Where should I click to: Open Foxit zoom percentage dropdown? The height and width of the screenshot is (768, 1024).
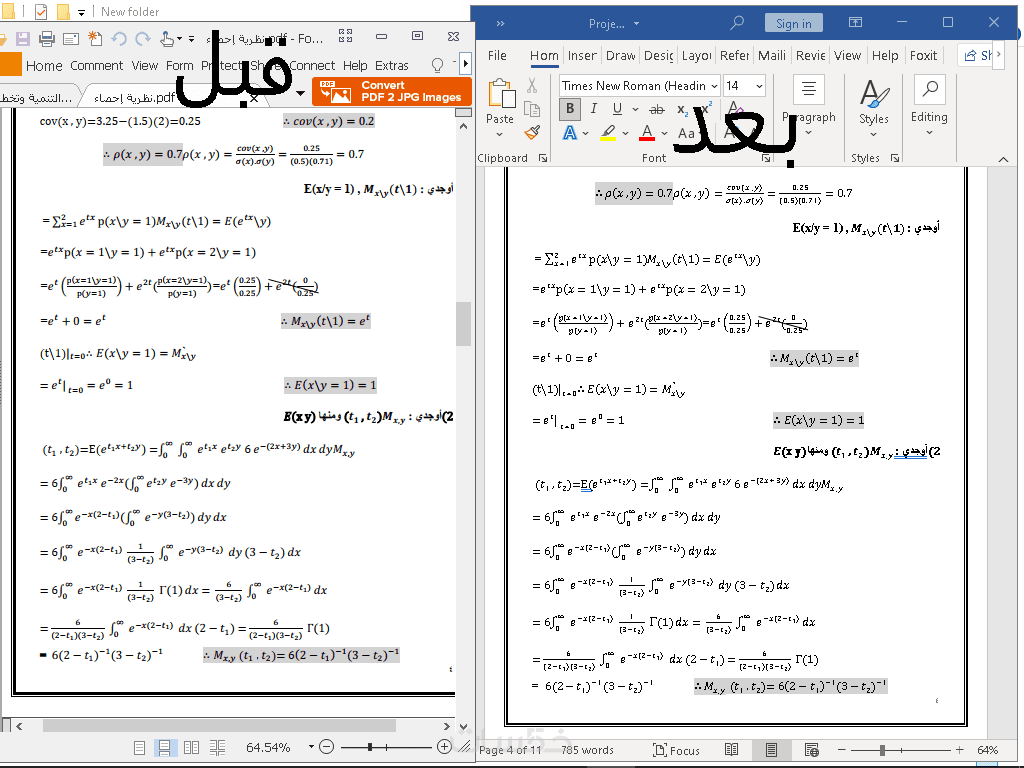[312, 746]
